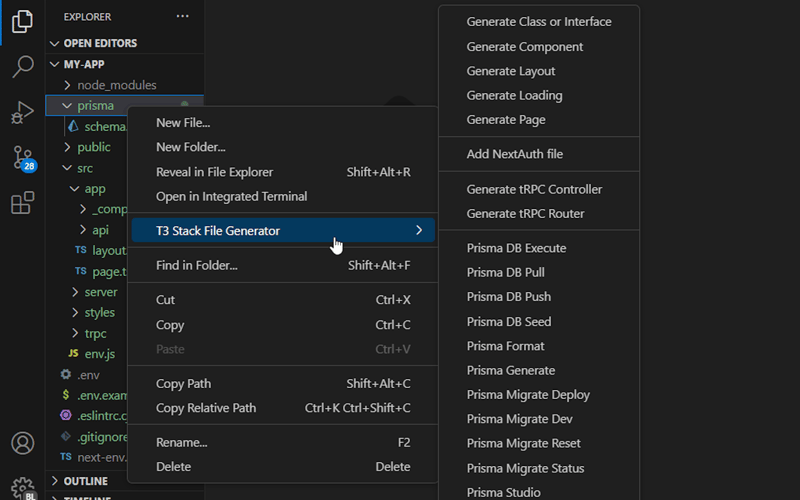Choose Rename... from context menu
Viewport: 800px width, 500px height.
283,442
